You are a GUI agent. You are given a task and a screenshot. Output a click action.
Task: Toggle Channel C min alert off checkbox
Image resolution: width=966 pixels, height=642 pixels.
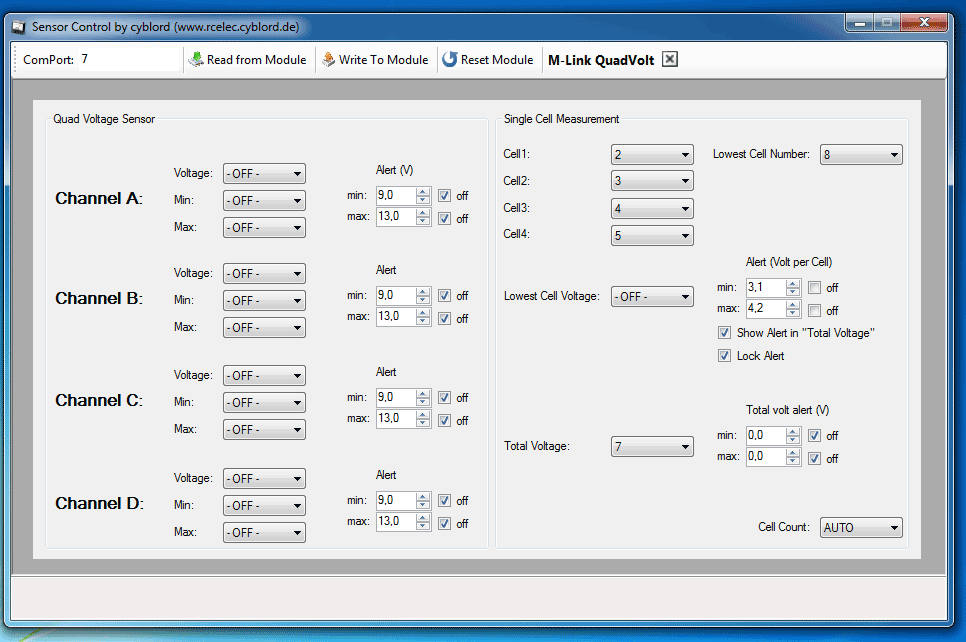pos(444,397)
